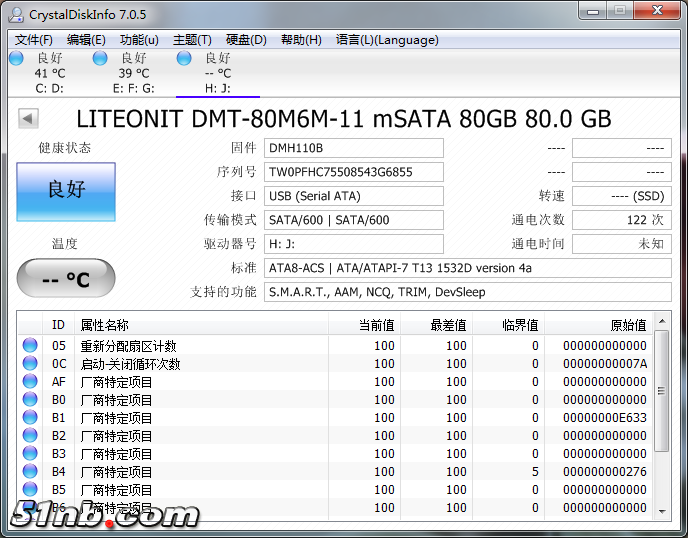688x538 pixels.
Task: Click the scrollbar up arrow in attribute list
Action: pos(662,322)
